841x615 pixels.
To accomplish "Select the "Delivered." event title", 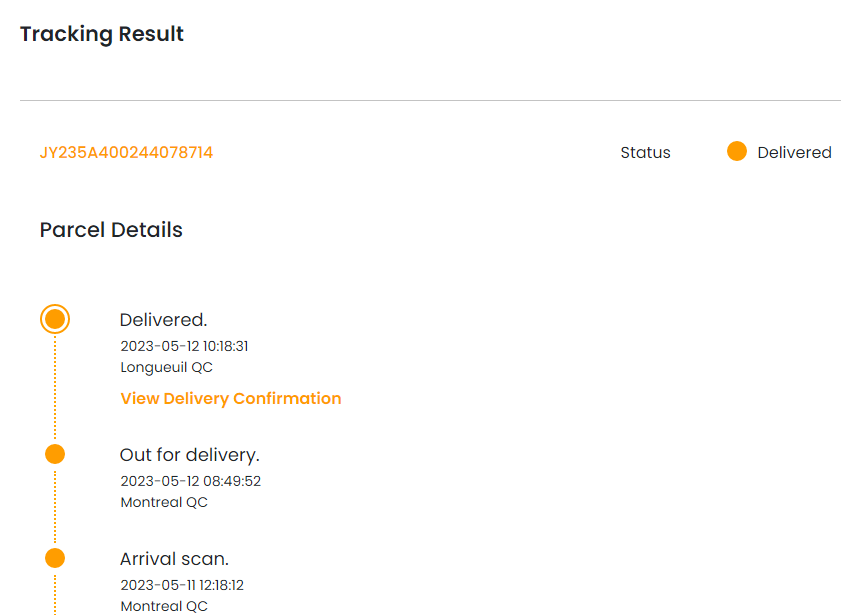I will pyautogui.click(x=163, y=320).
